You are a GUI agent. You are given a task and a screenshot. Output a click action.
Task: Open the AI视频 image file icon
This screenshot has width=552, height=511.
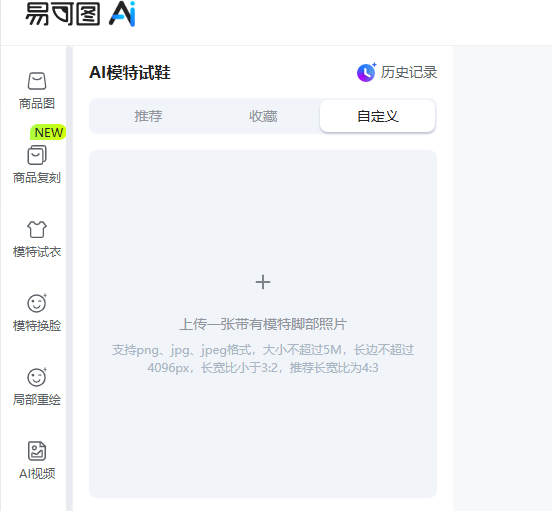click(x=37, y=451)
